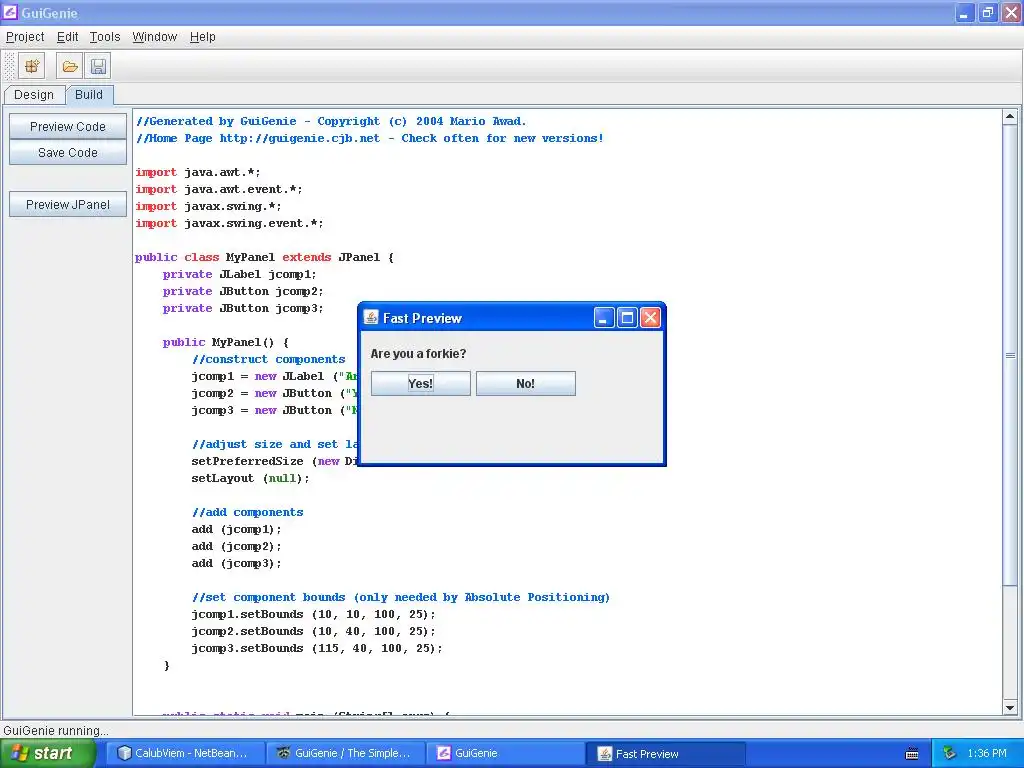The image size is (1024, 768).
Task: Click the 'private JLabel jcomp1;' line
Action: 240,274
